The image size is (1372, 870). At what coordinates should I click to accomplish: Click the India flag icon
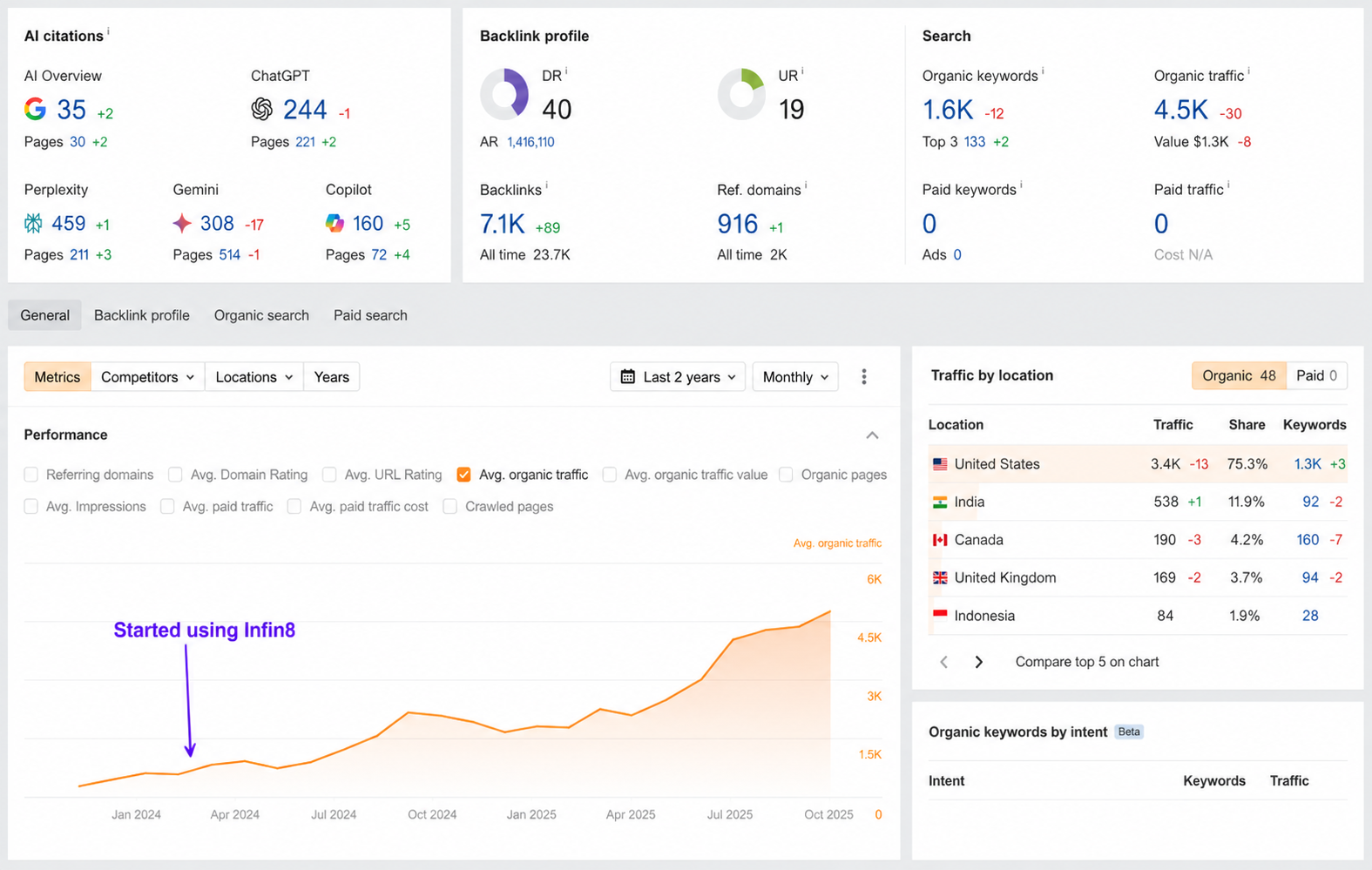click(940, 502)
